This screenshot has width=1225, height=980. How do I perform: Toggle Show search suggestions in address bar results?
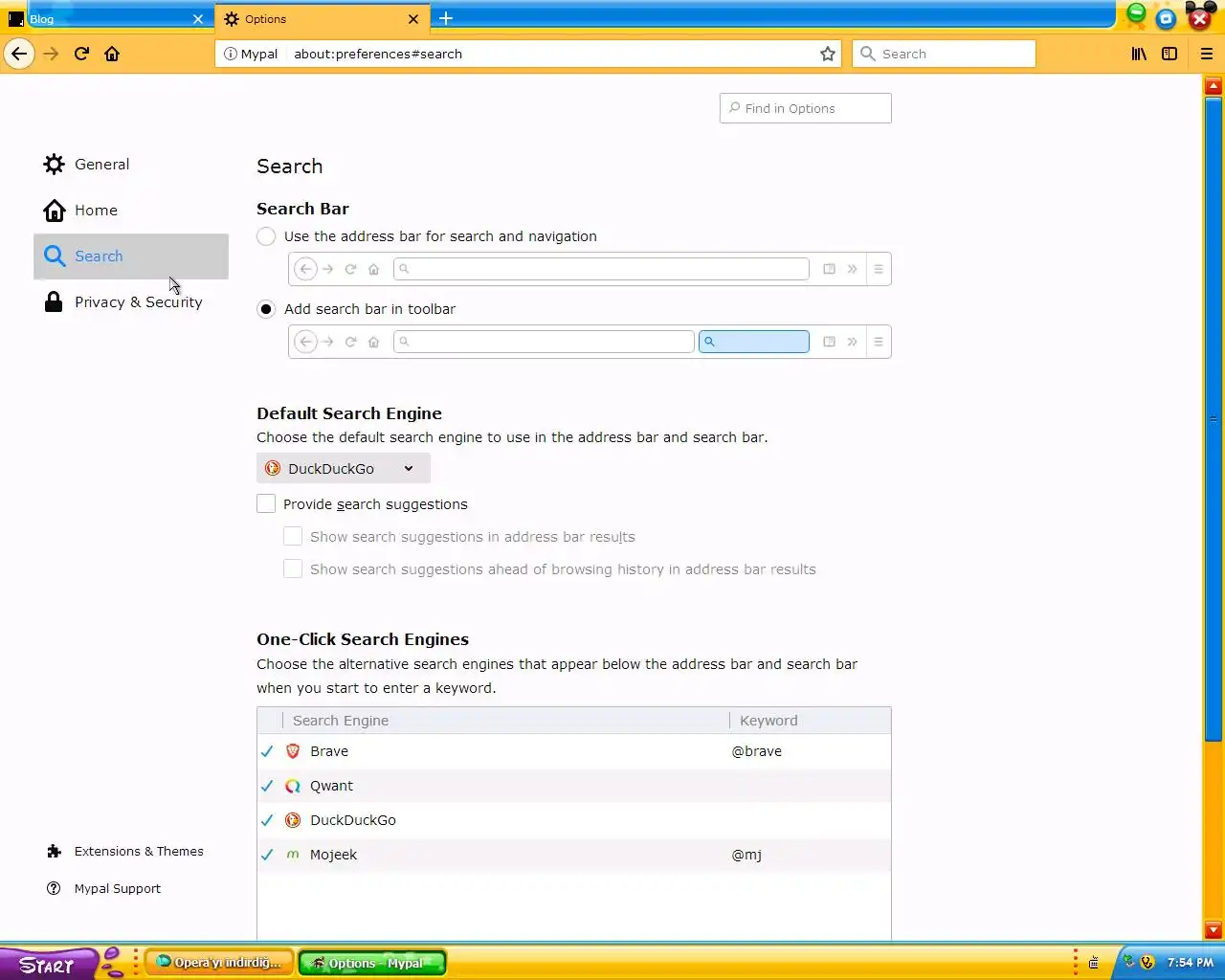293,536
